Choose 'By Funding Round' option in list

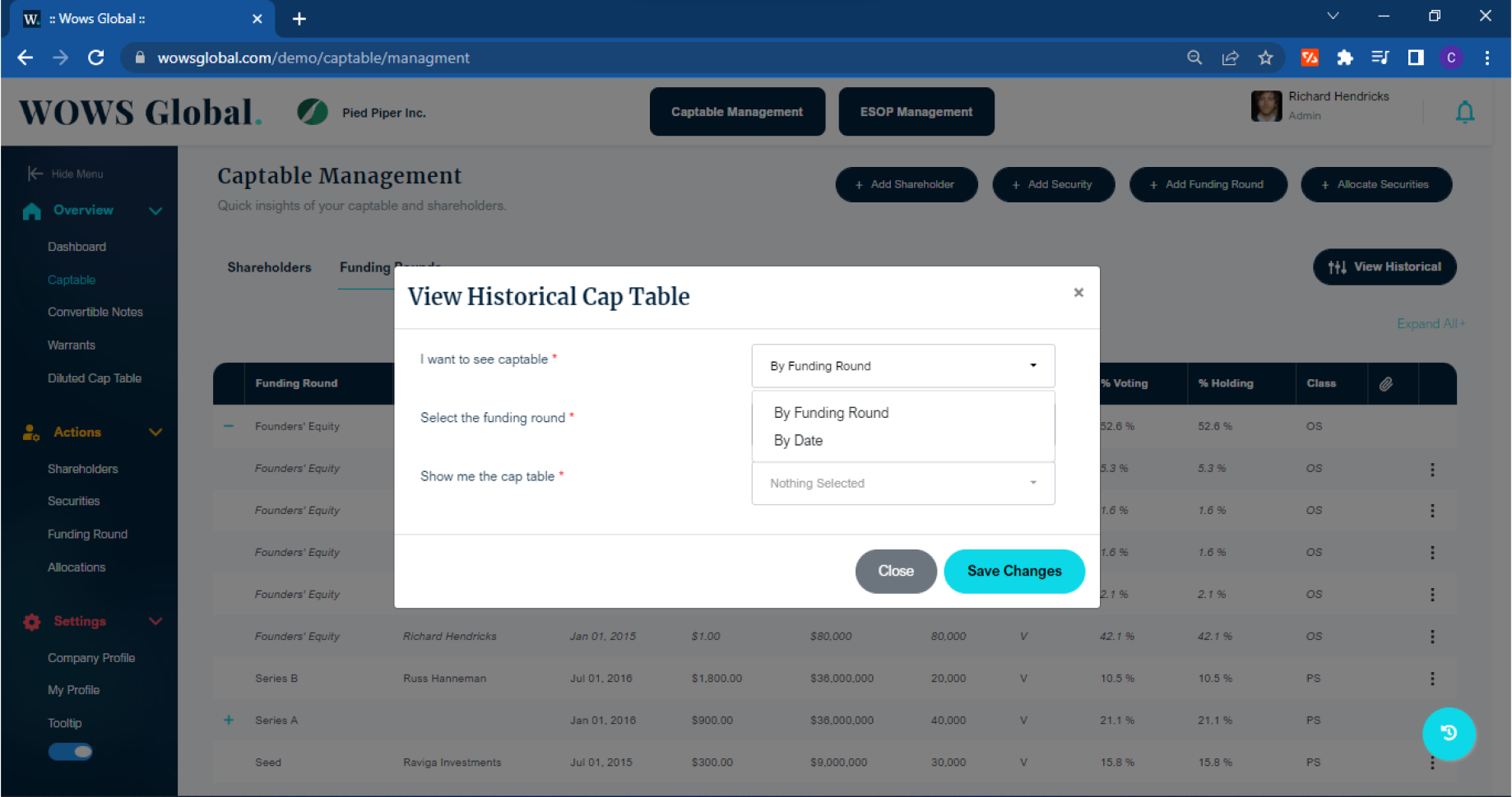point(831,413)
